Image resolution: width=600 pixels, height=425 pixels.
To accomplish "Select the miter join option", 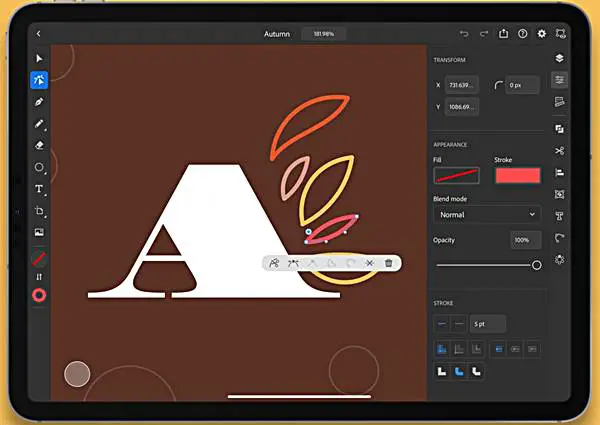I will pos(442,371).
